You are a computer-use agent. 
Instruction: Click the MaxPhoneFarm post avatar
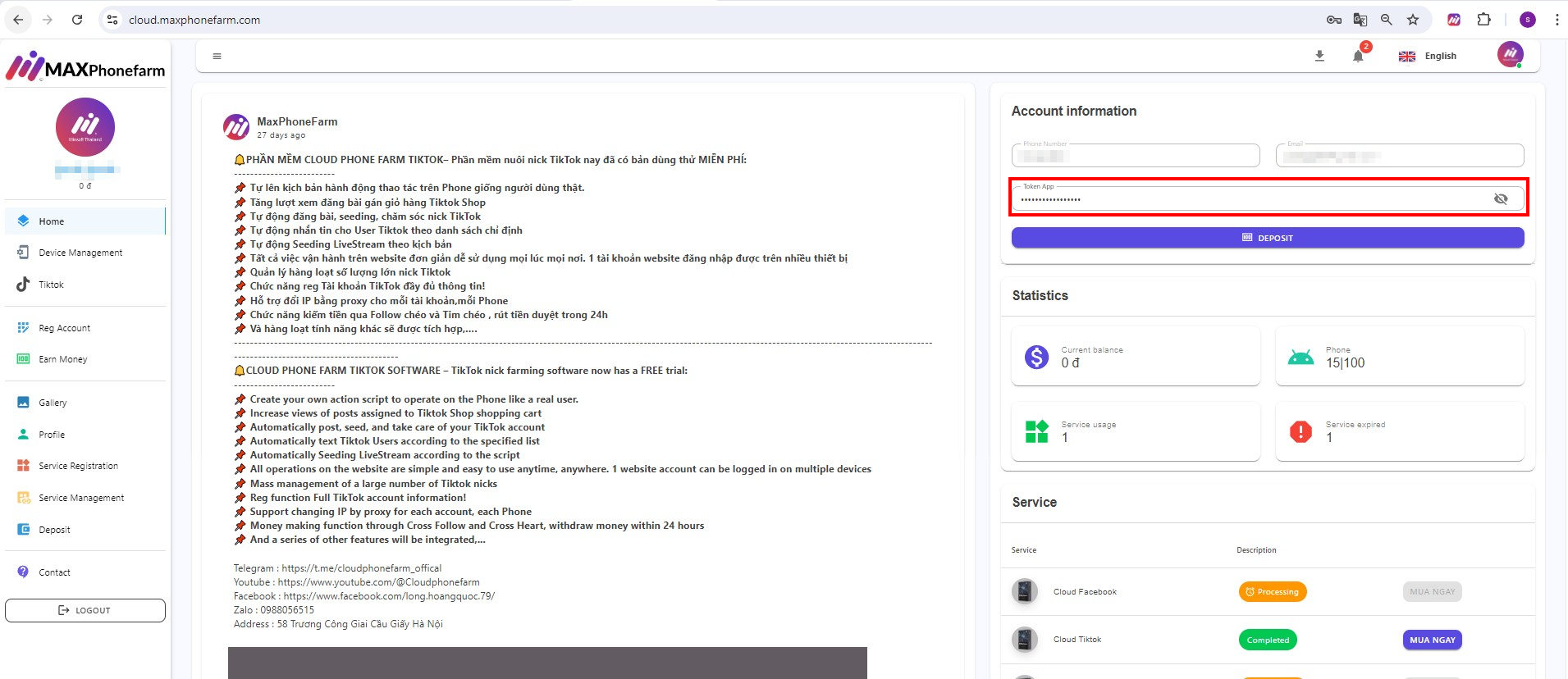(x=236, y=127)
